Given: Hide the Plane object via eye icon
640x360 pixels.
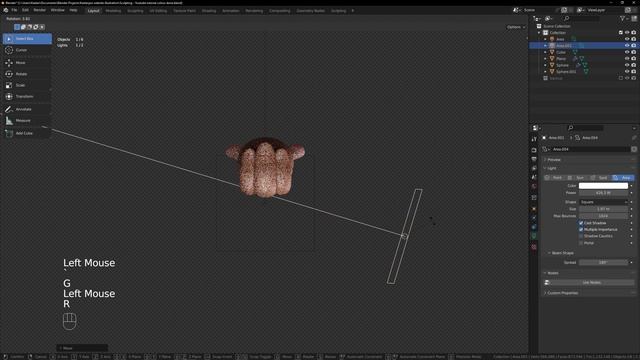Looking at the screenshot, I should pos(627,59).
